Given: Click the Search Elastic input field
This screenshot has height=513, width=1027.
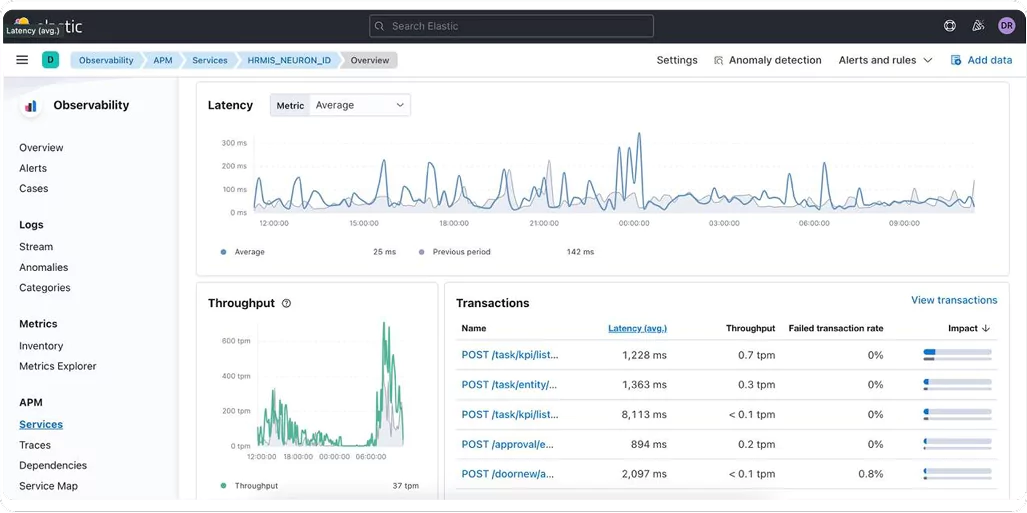Looking at the screenshot, I should tap(511, 26).
